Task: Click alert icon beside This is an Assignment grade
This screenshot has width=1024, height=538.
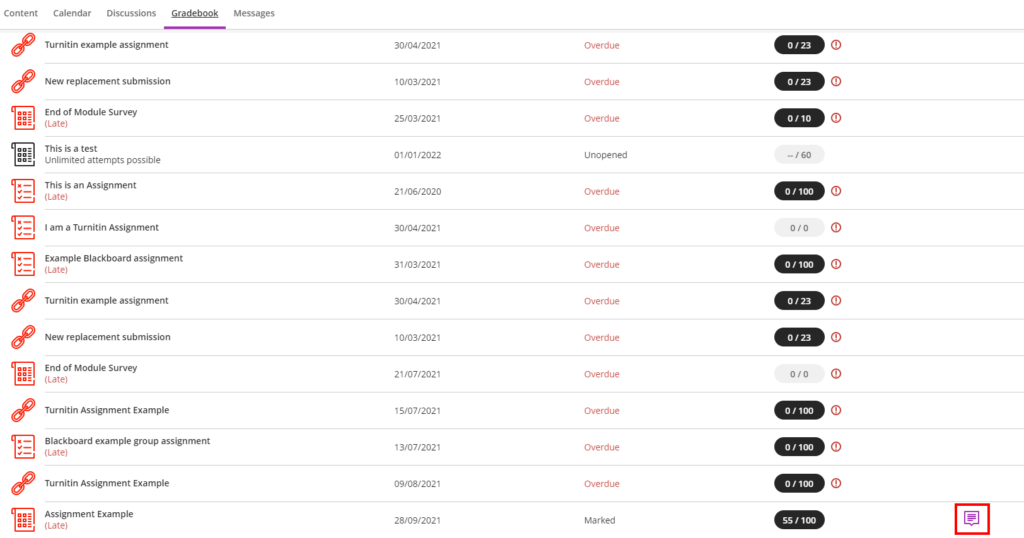Action: [x=836, y=191]
